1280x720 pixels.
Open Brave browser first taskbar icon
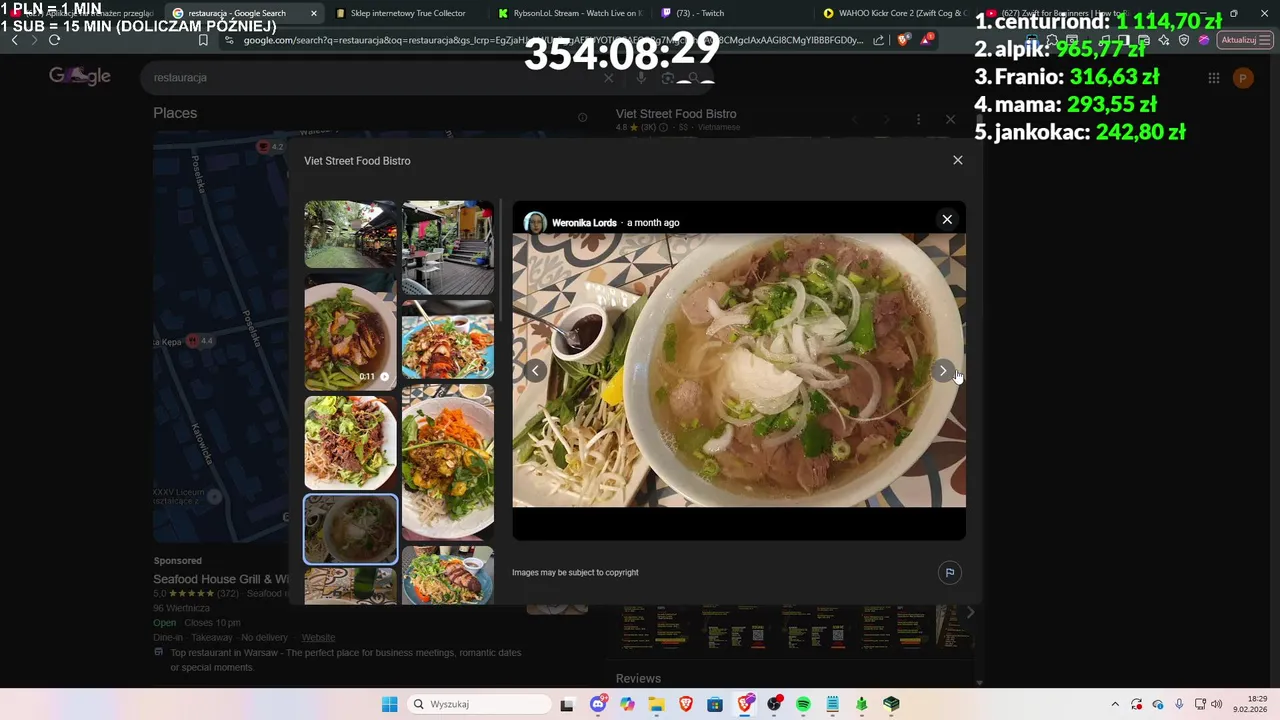(x=685, y=704)
